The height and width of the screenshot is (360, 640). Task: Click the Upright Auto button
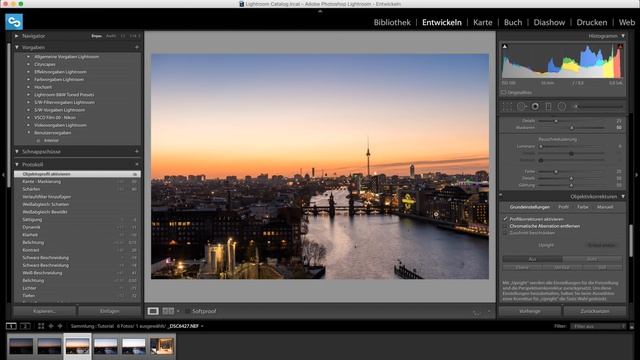[592, 259]
